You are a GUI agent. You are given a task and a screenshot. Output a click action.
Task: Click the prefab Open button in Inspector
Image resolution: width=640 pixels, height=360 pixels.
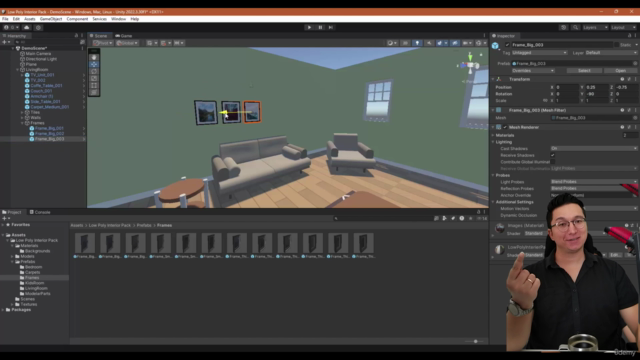[620, 71]
